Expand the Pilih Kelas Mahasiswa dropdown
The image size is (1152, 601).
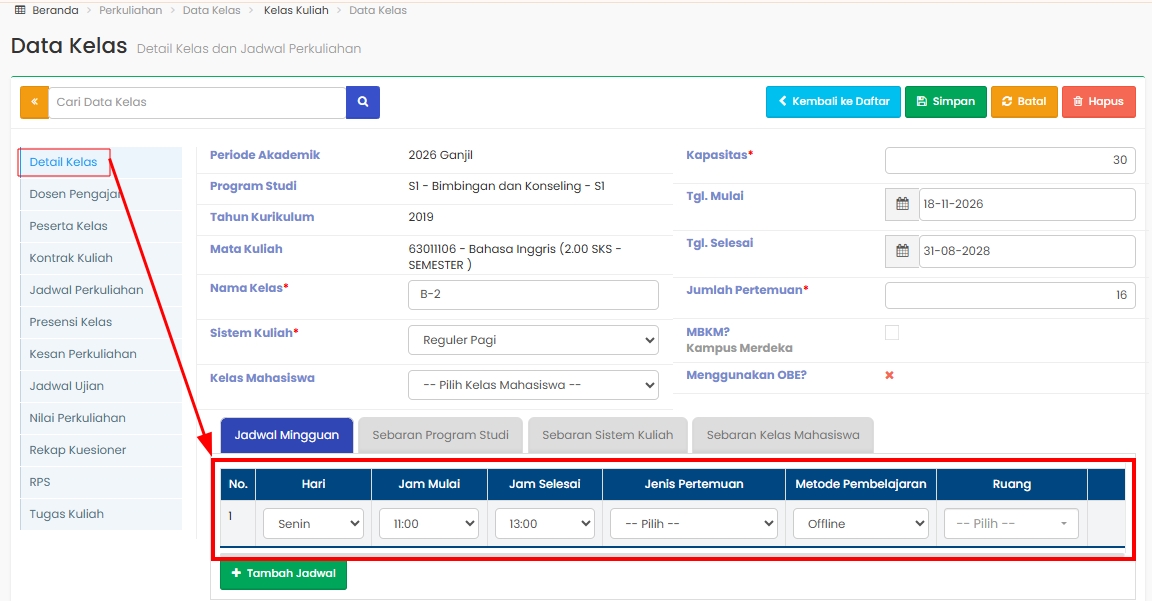coord(533,385)
